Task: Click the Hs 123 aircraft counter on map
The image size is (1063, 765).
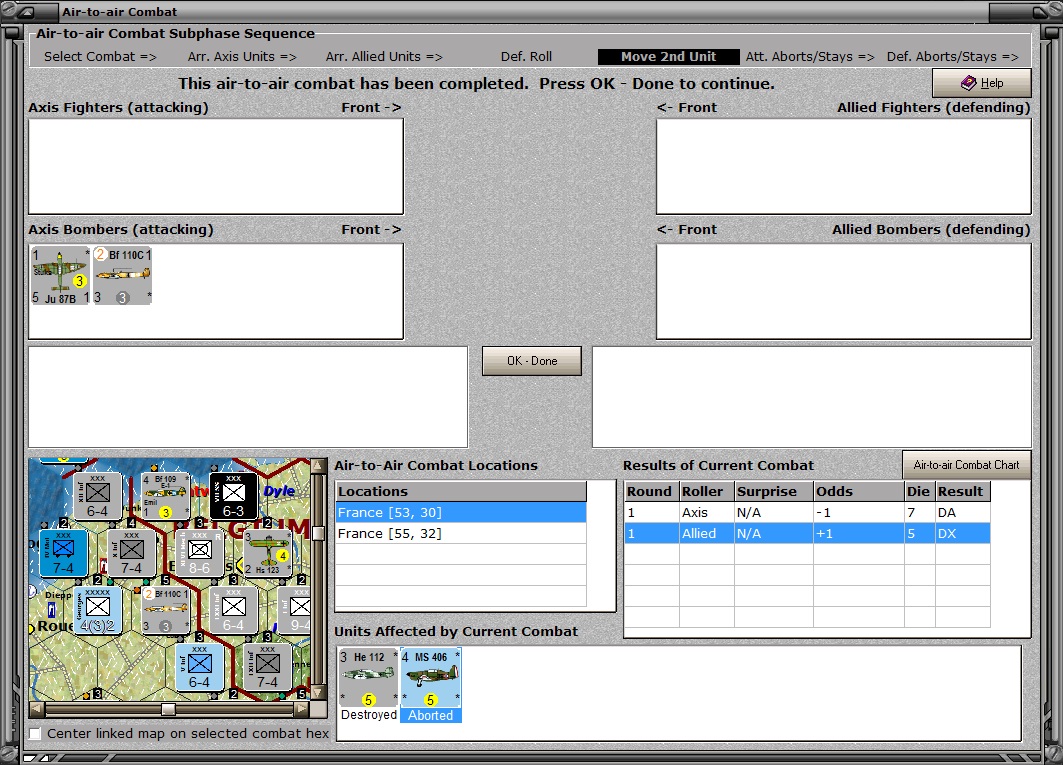Action: pos(267,553)
